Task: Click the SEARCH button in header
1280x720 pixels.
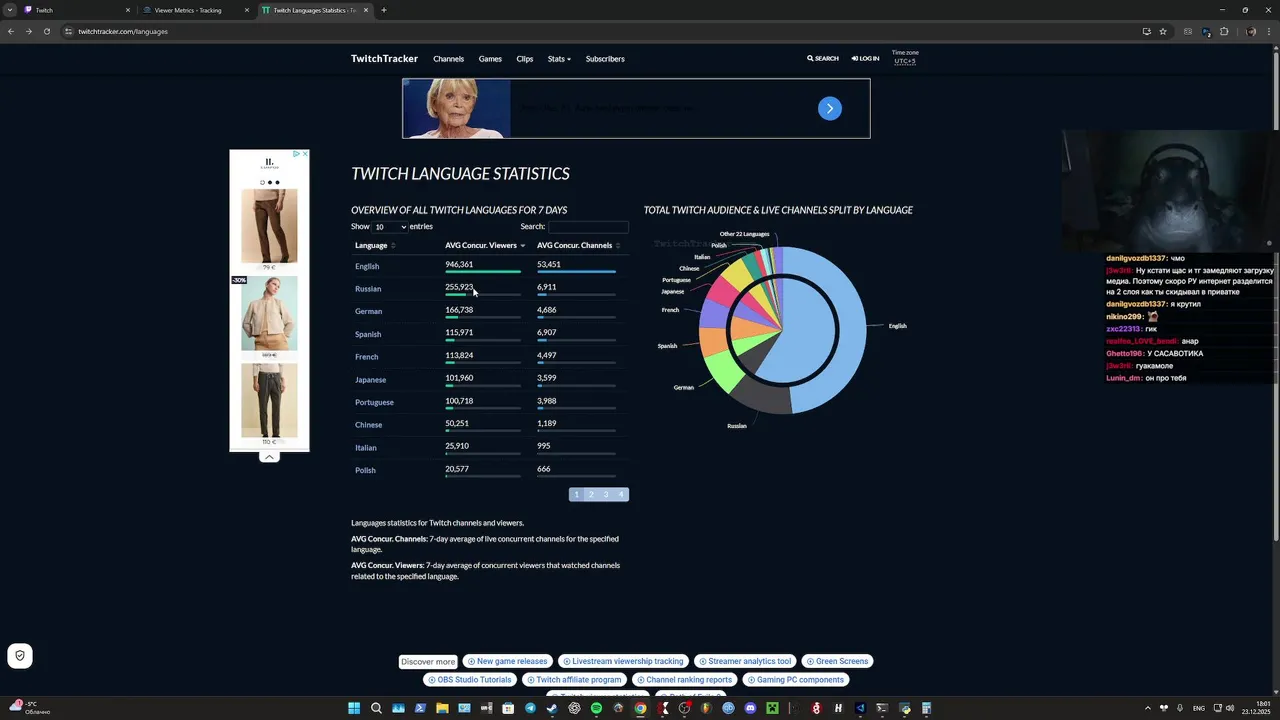Action: (x=823, y=59)
